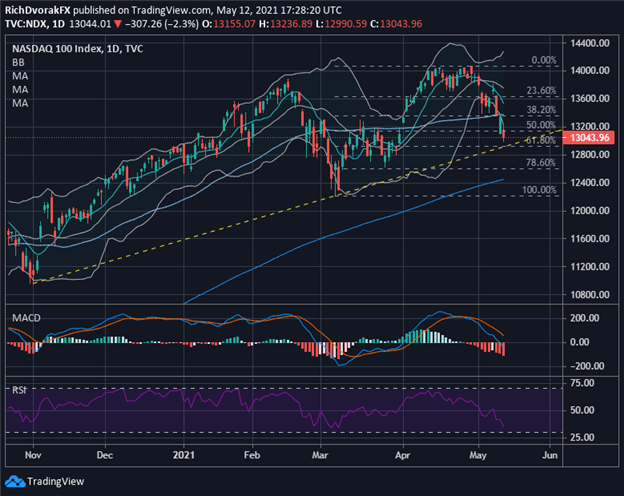Click the 2021 label on time axis
Image resolution: width=624 pixels, height=496 pixels.
tap(184, 455)
